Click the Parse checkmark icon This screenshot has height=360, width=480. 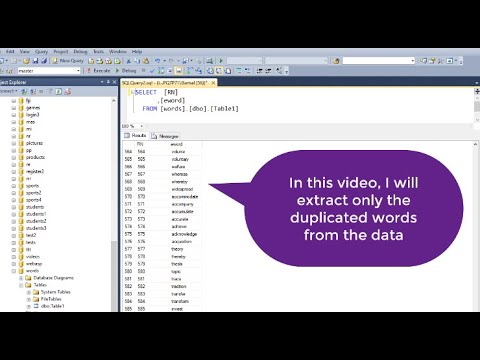click(x=153, y=71)
